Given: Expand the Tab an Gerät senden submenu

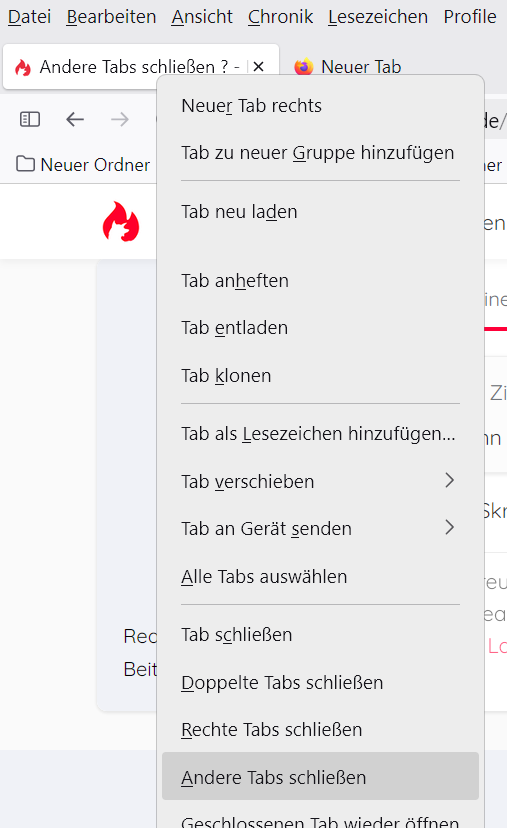Looking at the screenshot, I should point(320,528).
